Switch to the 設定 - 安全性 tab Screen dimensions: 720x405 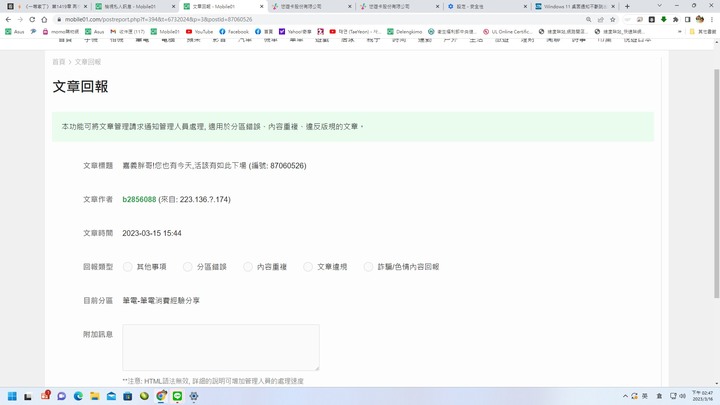coord(487,6)
